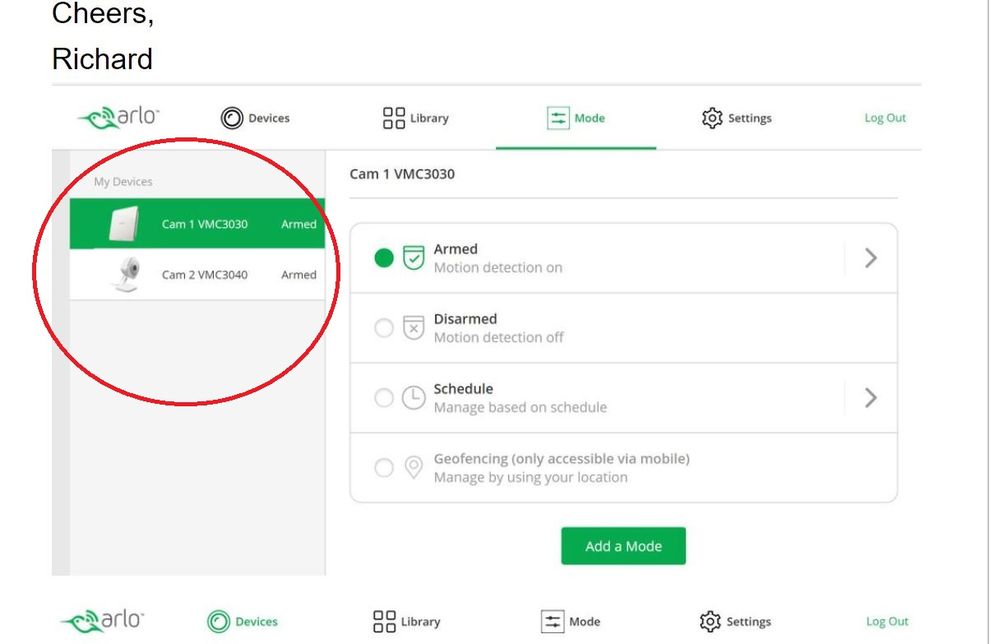This screenshot has height=644, width=999.
Task: Click the Manage based on schedule text
Action: [521, 407]
